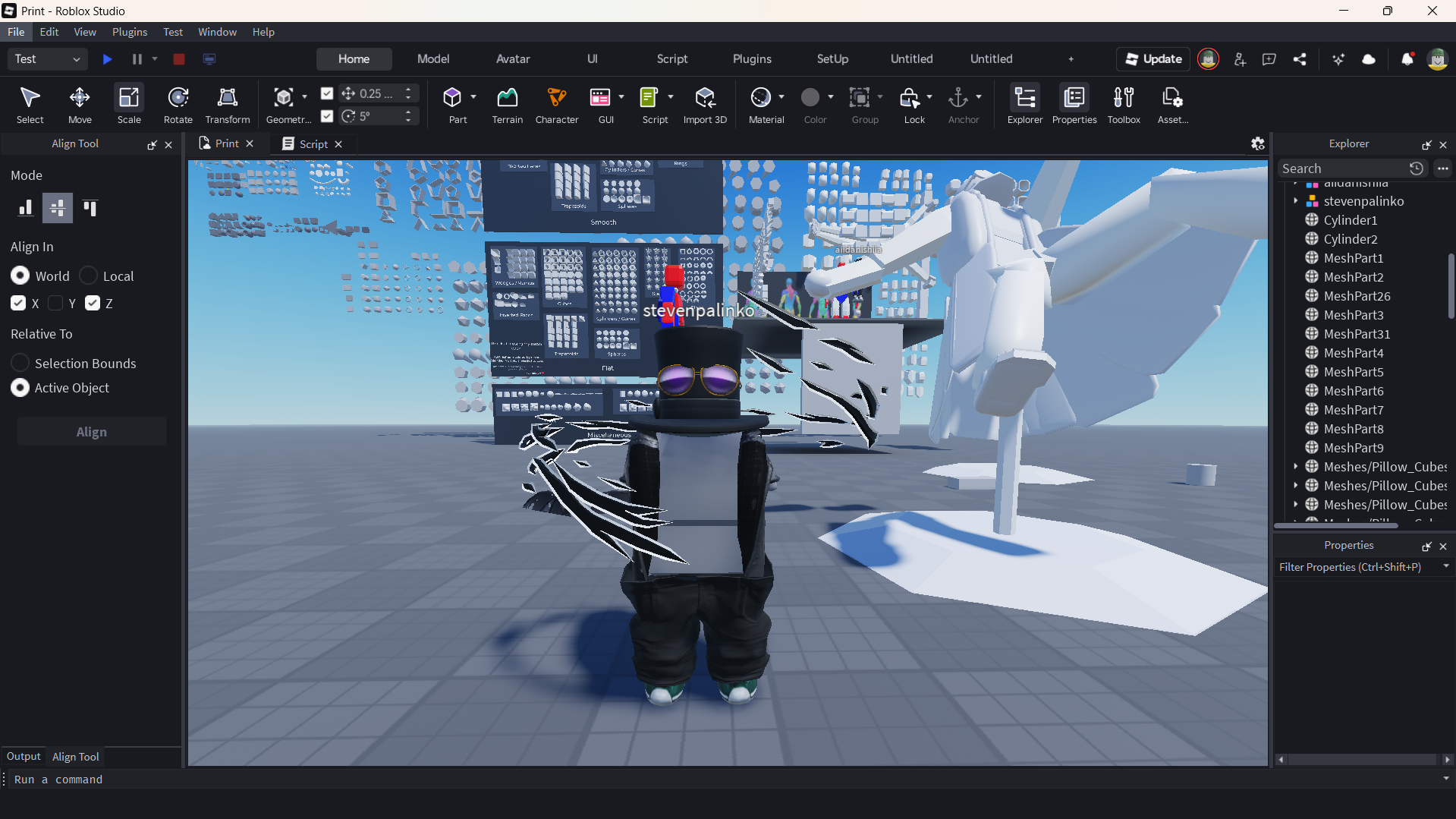This screenshot has width=1456, height=819.
Task: Select the World radio button
Action: click(x=20, y=276)
